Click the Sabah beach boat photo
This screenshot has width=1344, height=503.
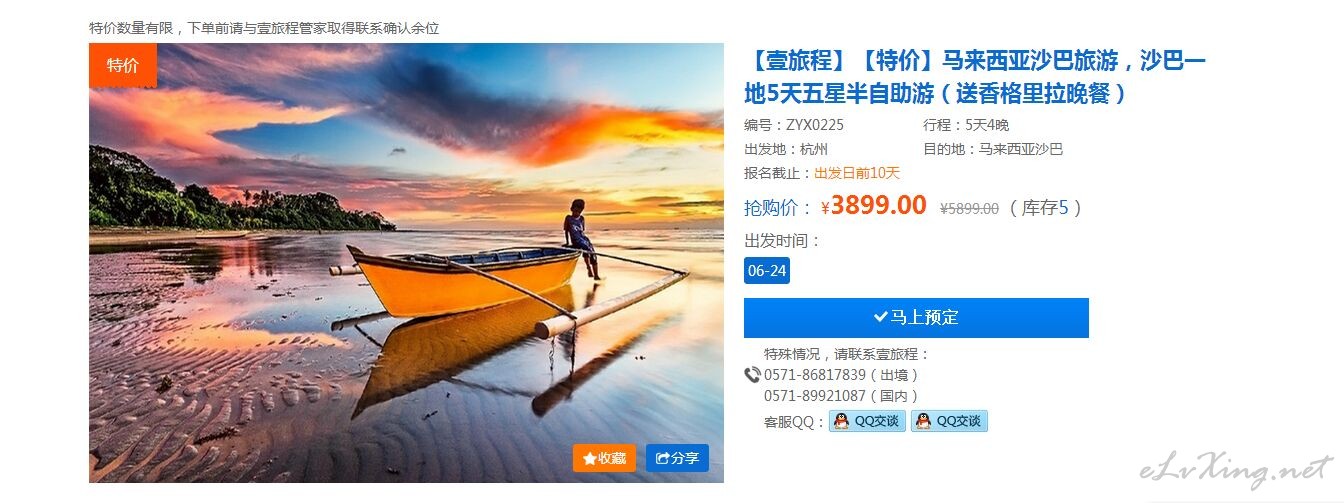point(406,263)
